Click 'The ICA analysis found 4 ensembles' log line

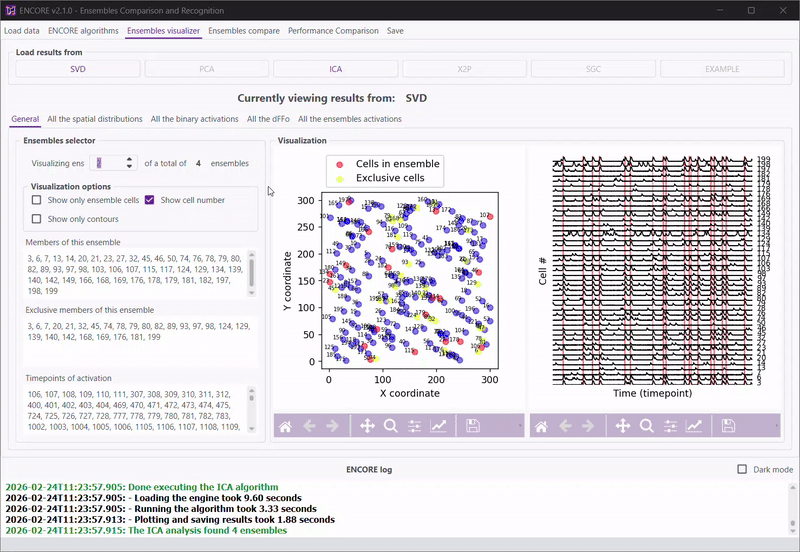pyautogui.click(x=146, y=531)
